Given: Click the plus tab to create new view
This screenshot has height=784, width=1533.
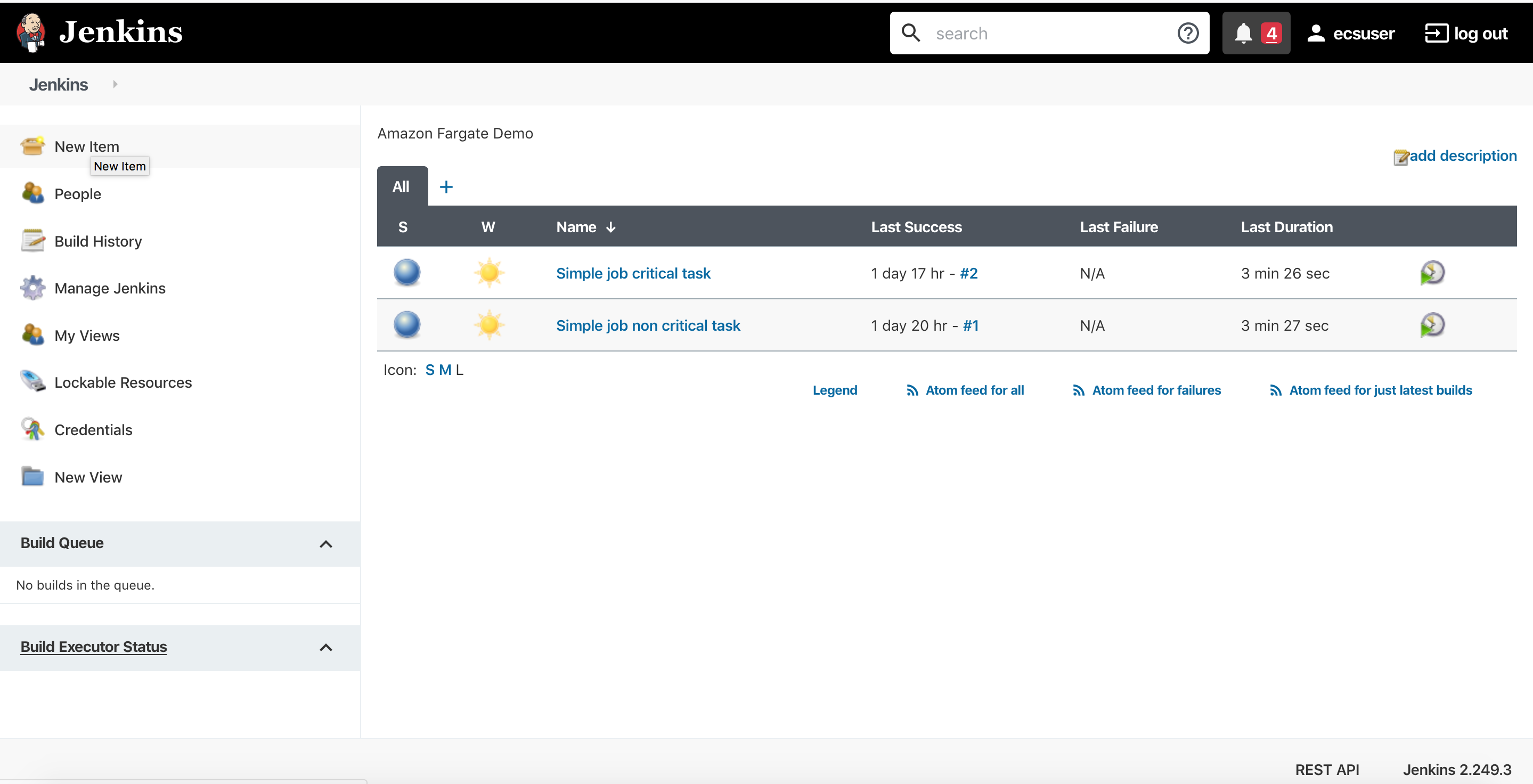Looking at the screenshot, I should (x=446, y=186).
